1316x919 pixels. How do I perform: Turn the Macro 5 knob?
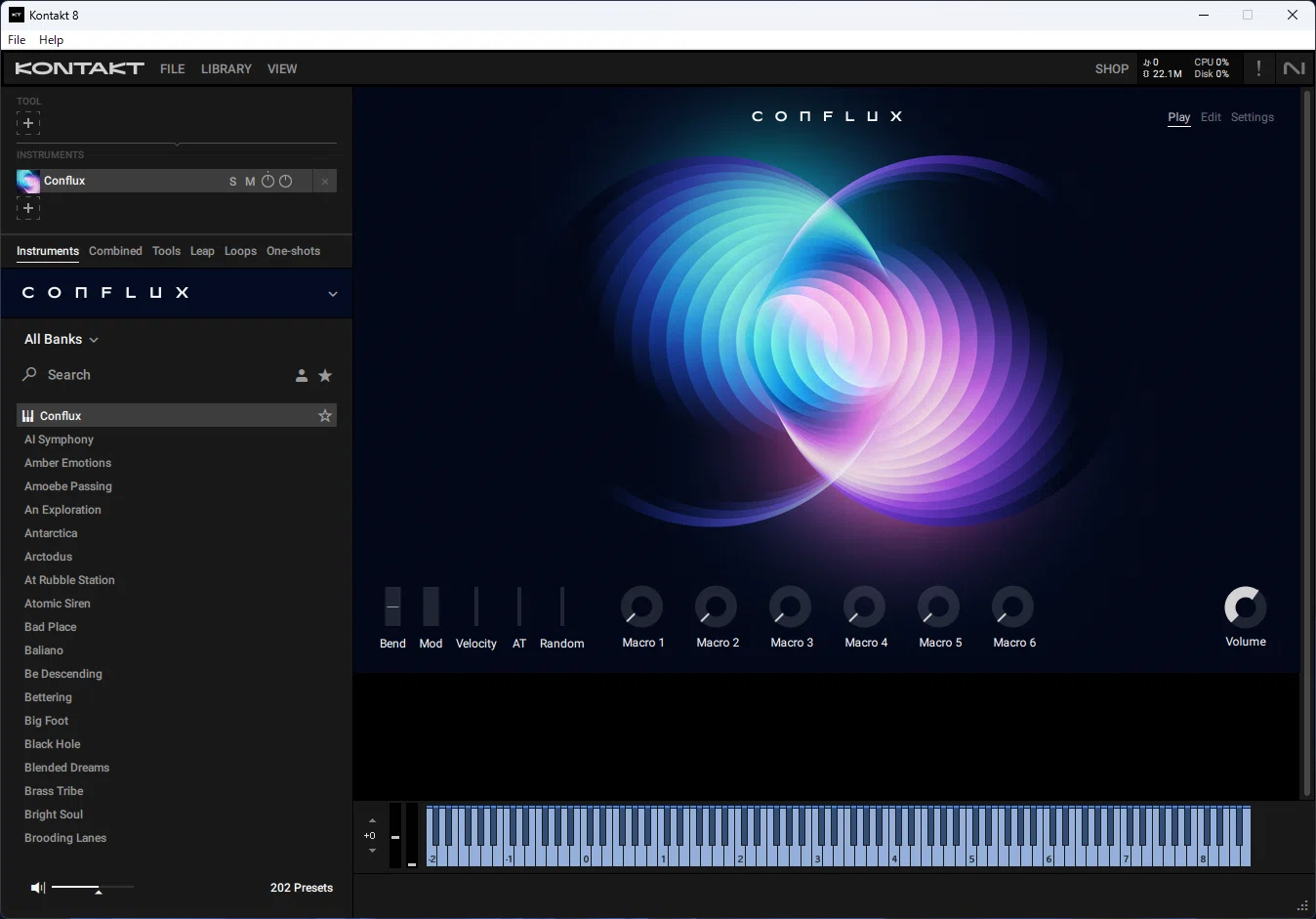[x=939, y=606]
